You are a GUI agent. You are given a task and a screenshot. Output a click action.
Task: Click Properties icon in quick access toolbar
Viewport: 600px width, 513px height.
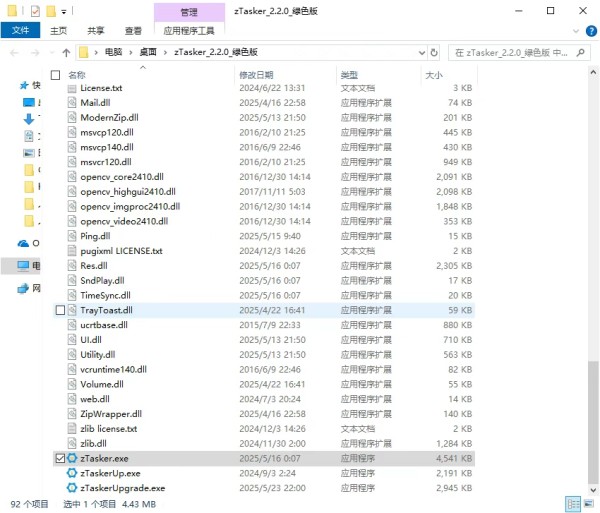point(35,11)
